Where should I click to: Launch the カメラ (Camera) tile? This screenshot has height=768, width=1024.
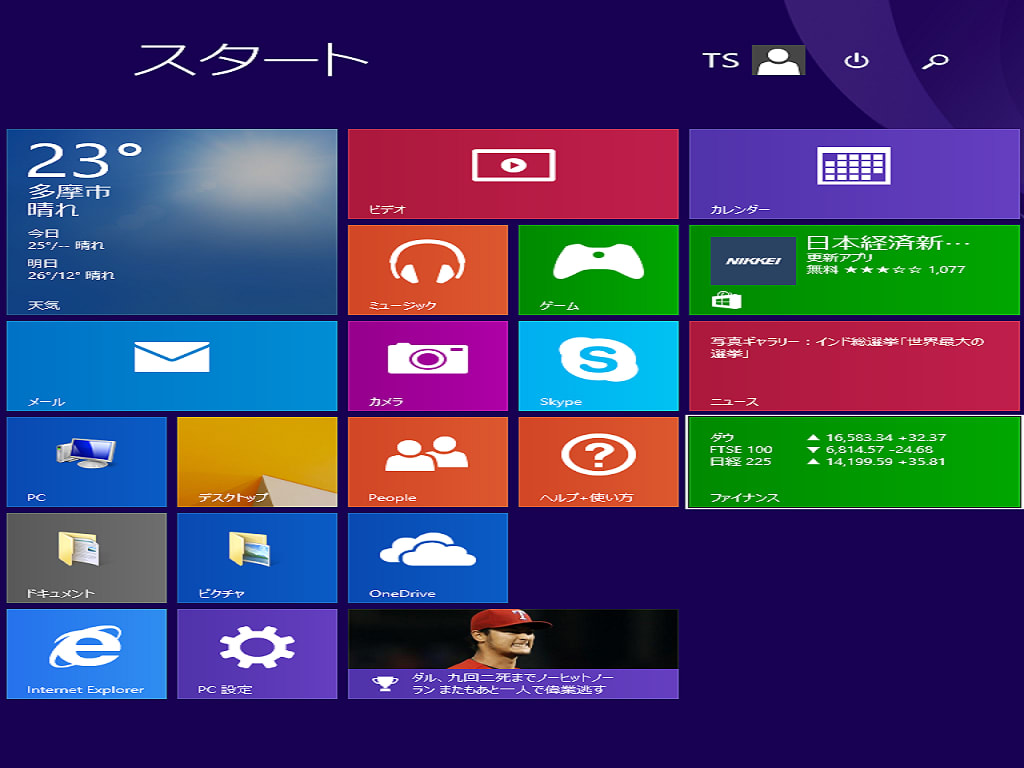pyautogui.click(x=428, y=366)
